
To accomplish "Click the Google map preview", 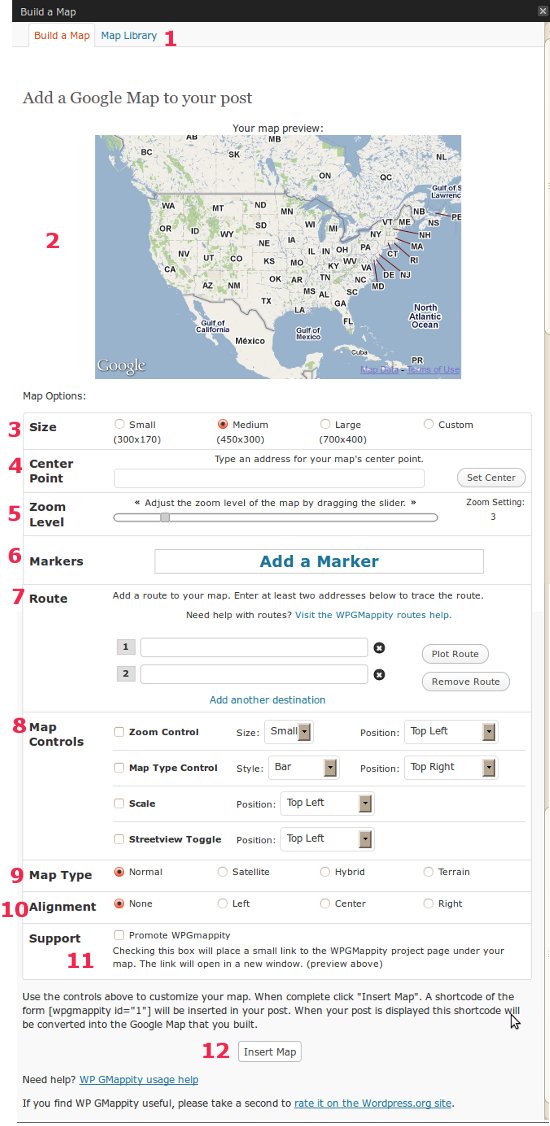I will (x=278, y=257).
